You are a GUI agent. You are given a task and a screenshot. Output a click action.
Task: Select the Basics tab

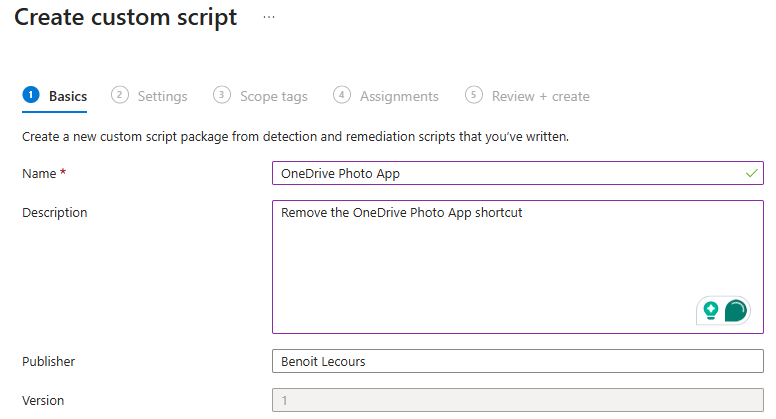(x=55, y=96)
